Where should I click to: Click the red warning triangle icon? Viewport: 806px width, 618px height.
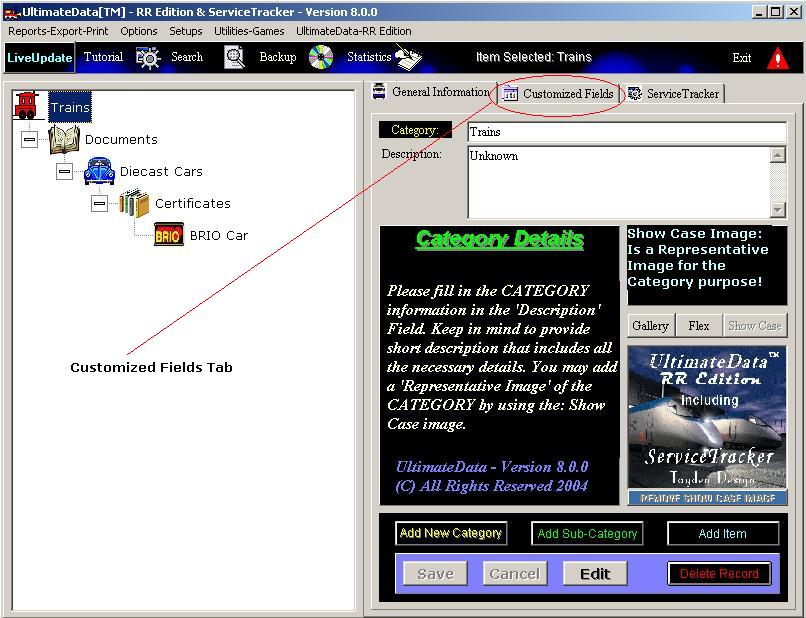coord(778,58)
